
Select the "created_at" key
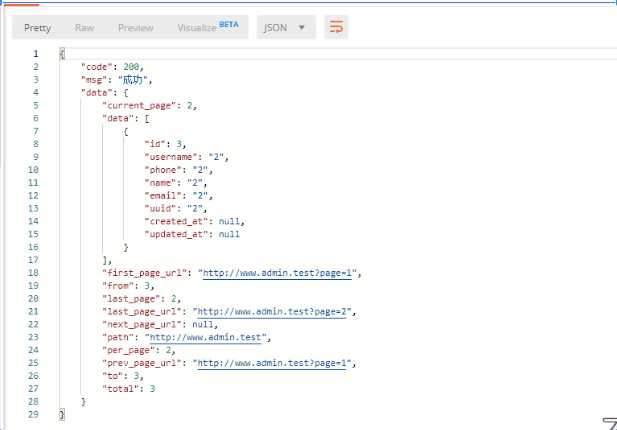[176, 221]
